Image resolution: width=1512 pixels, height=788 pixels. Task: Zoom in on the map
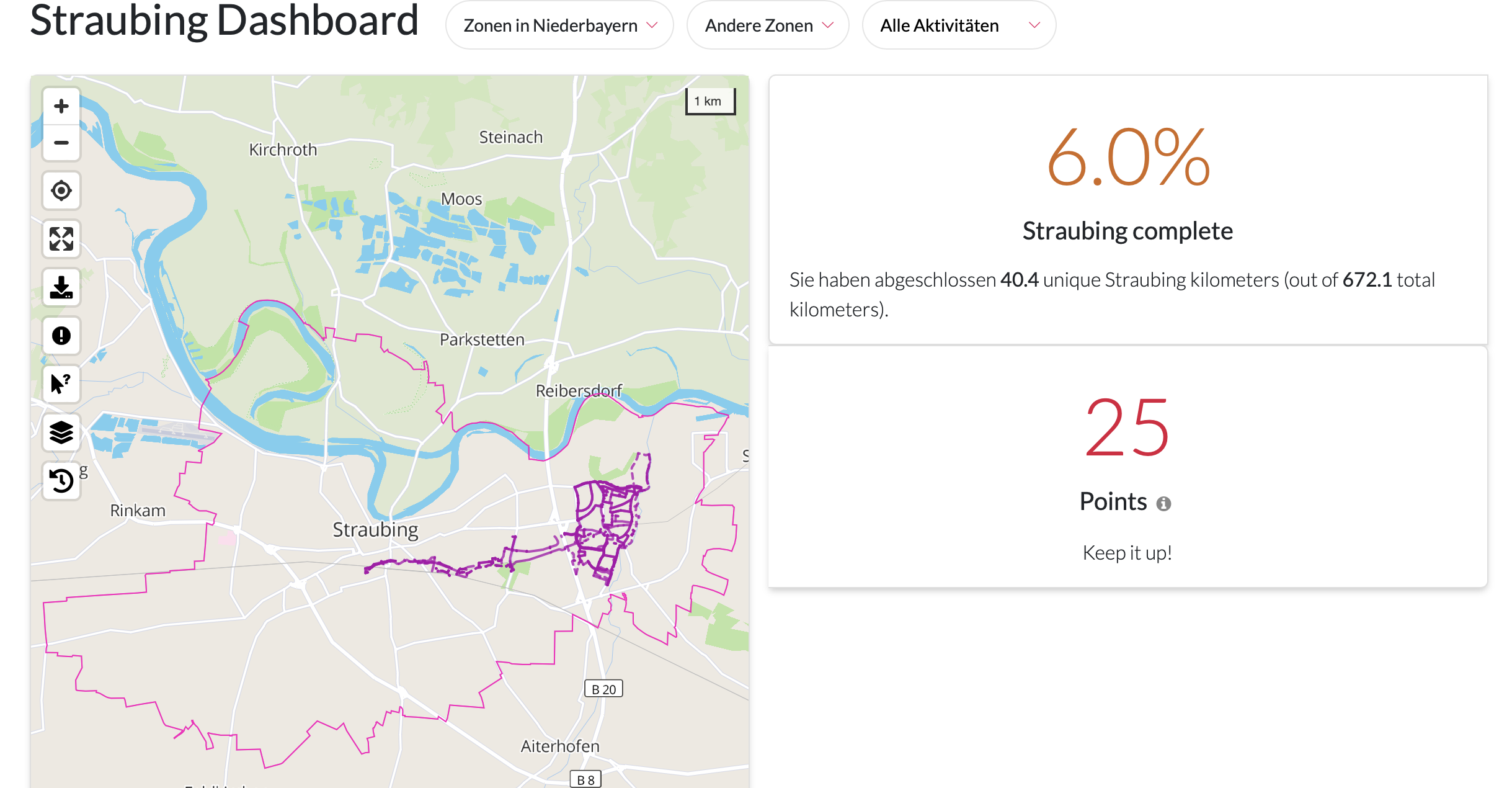[61, 106]
